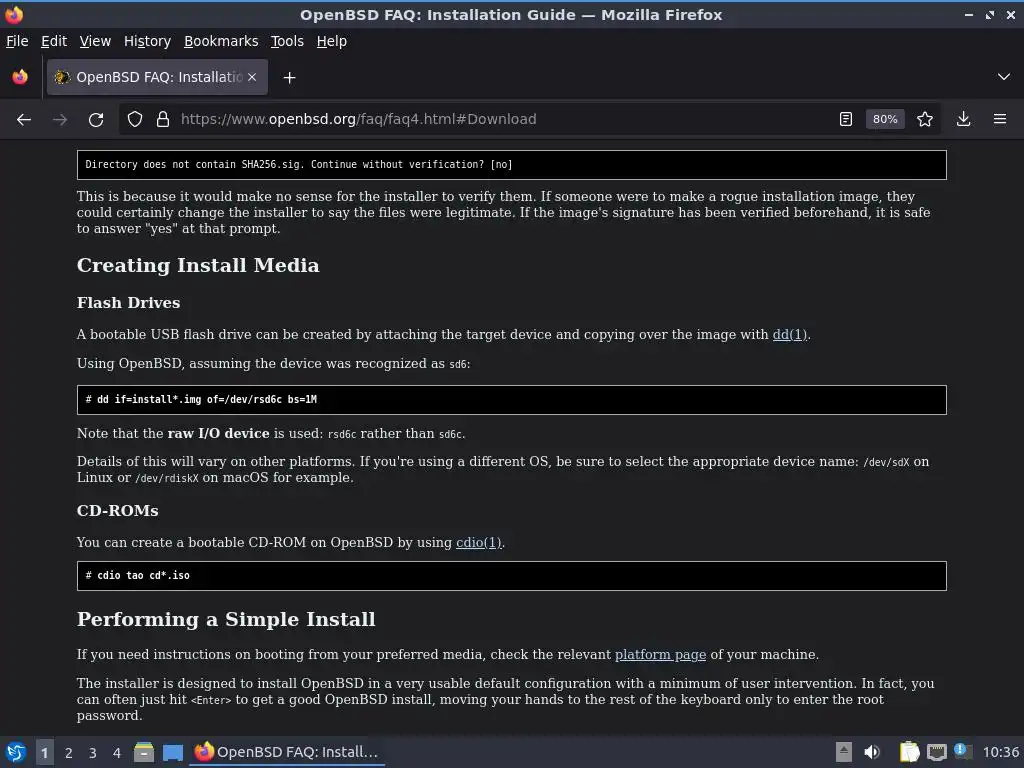Open the desktop start menu icon
The height and width of the screenshot is (768, 1024).
16,752
